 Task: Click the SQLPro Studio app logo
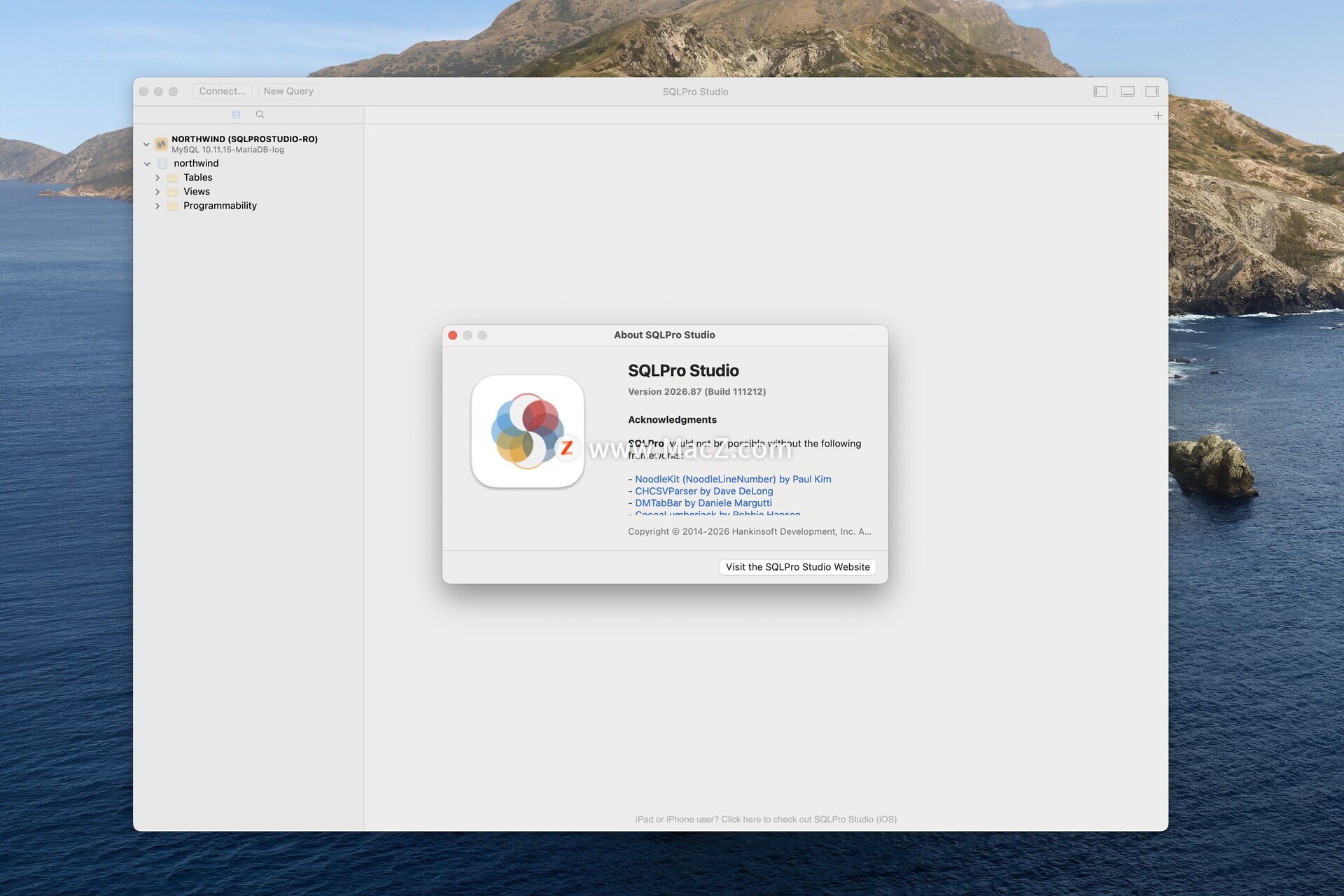[x=528, y=431]
